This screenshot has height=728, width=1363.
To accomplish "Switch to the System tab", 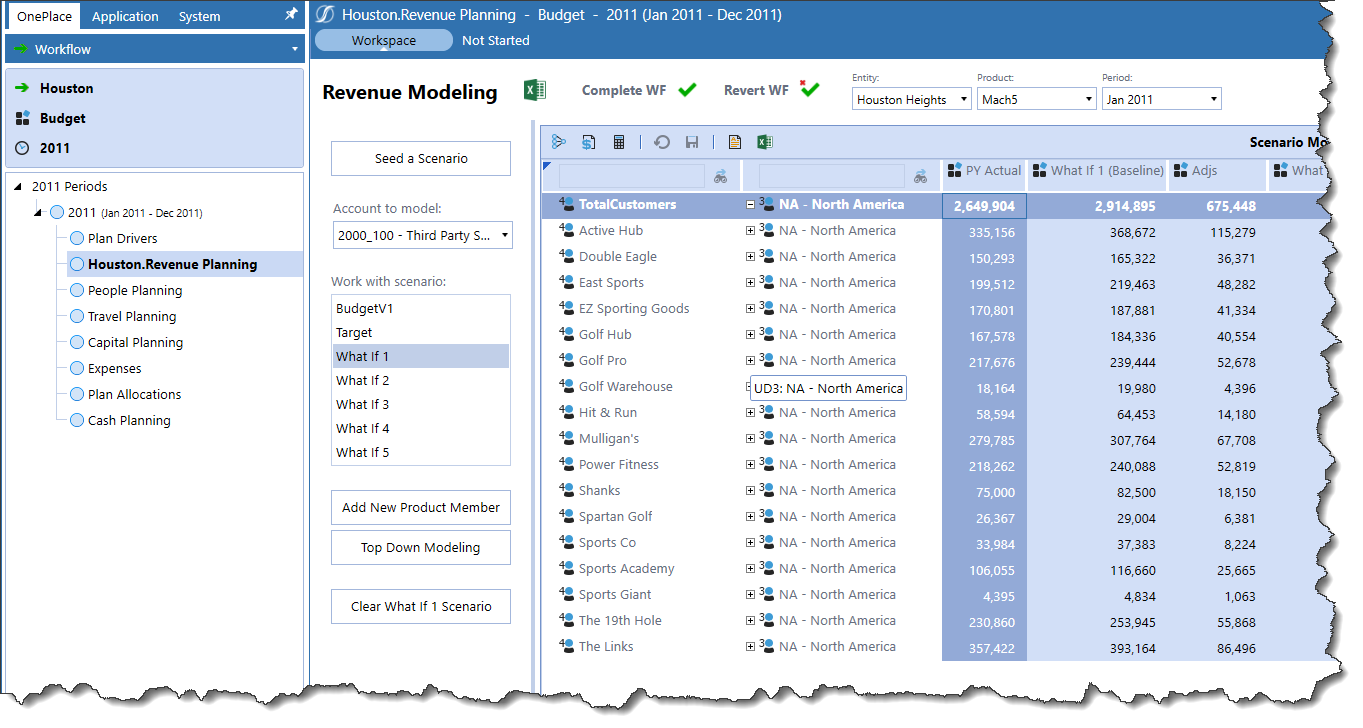I will [x=200, y=16].
